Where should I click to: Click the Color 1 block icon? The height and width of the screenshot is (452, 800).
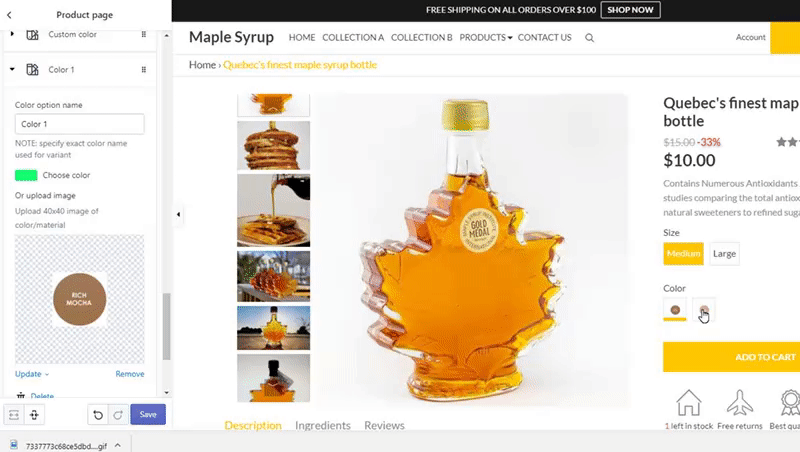32,69
